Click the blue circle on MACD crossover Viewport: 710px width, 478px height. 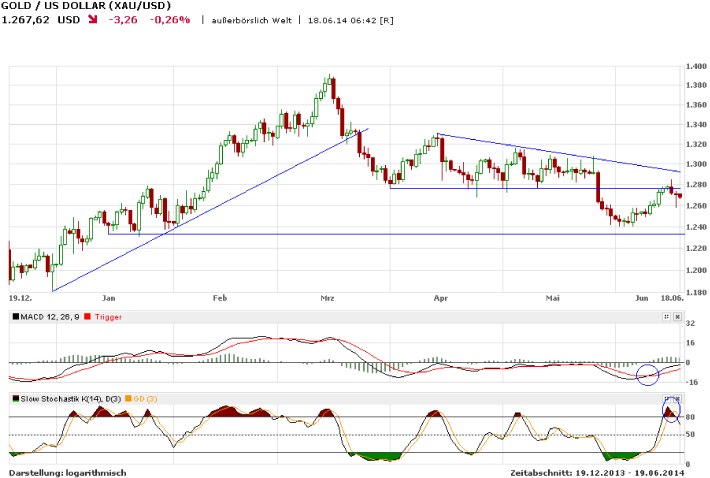[647, 375]
